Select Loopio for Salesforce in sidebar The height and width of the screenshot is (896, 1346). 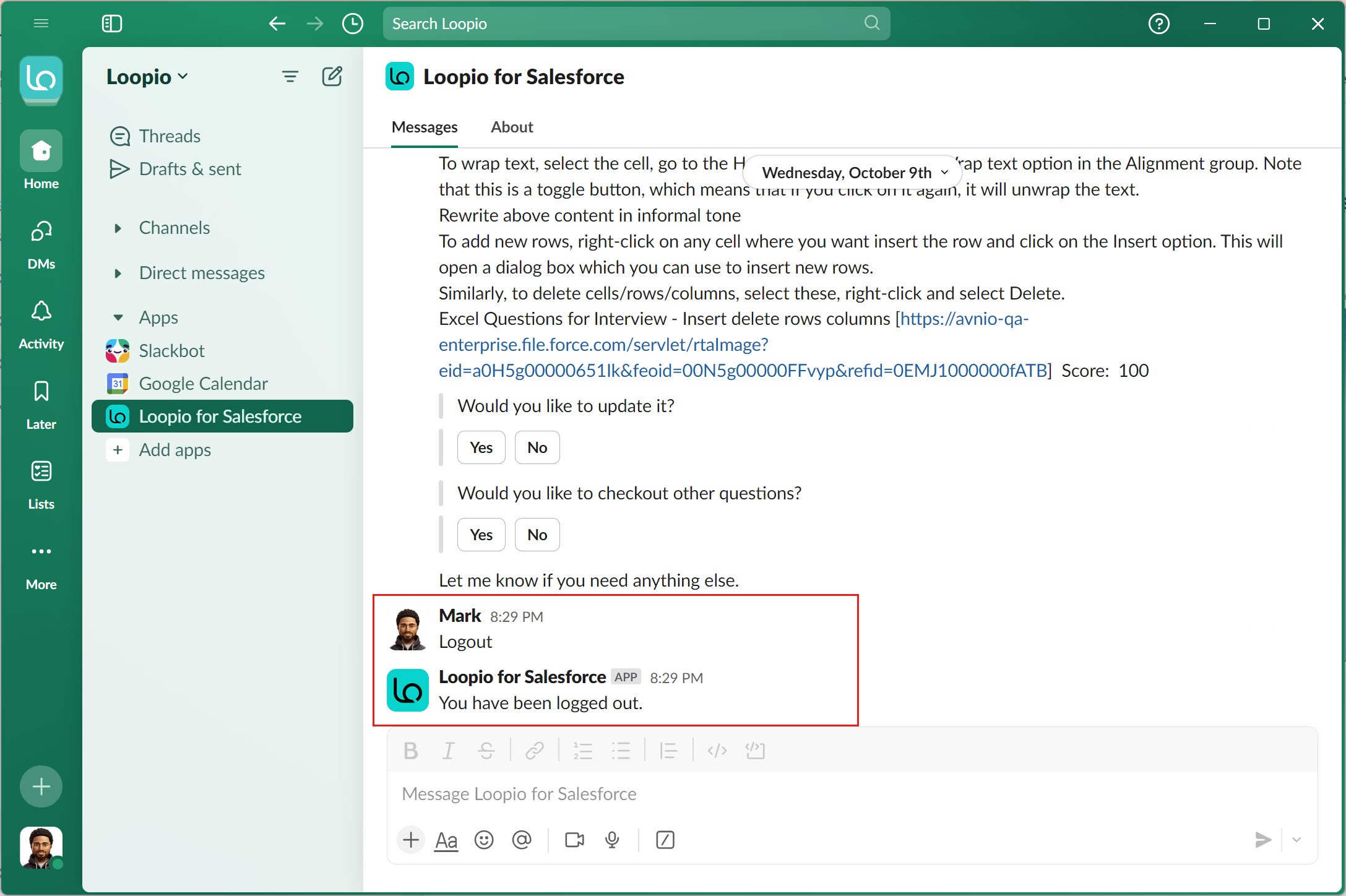click(223, 416)
